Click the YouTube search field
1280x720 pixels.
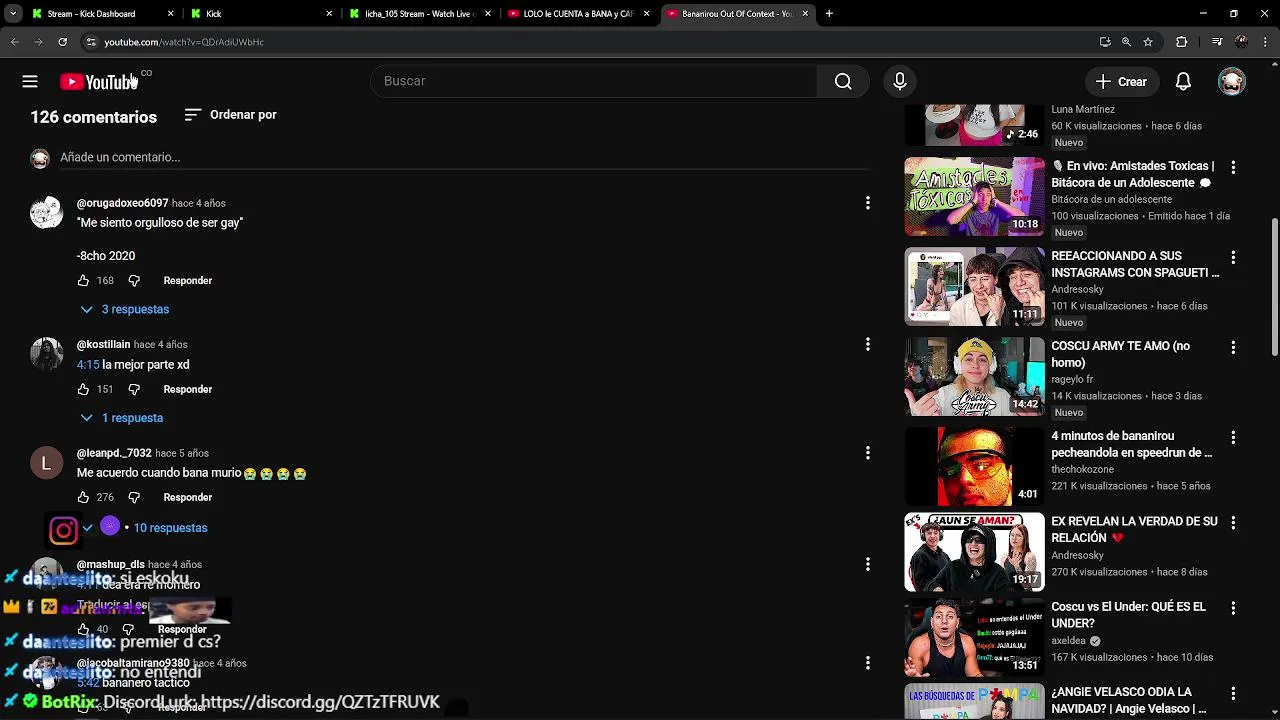594,81
